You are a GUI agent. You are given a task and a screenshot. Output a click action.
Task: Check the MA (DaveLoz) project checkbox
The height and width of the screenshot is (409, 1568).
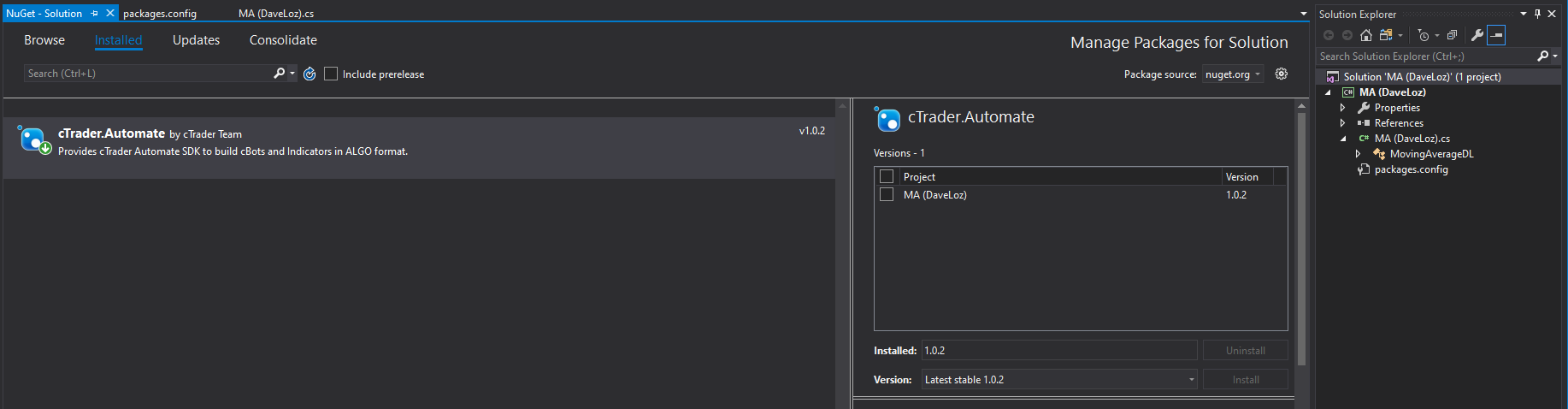click(887, 194)
